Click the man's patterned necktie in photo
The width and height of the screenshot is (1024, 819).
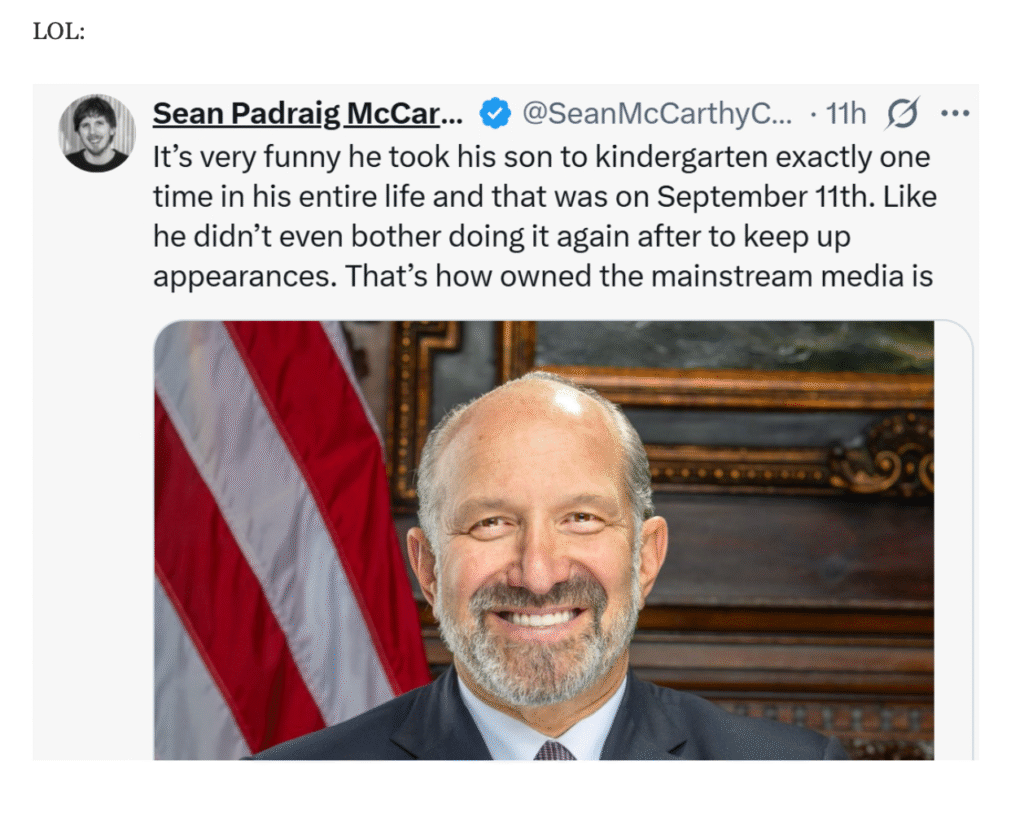[x=554, y=750]
